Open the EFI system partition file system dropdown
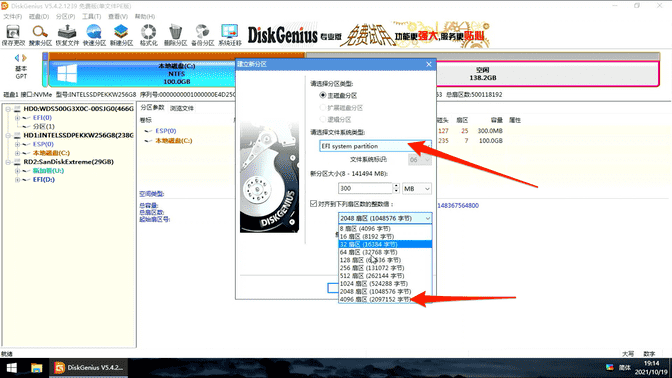The height and width of the screenshot is (378, 672). (x=375, y=146)
